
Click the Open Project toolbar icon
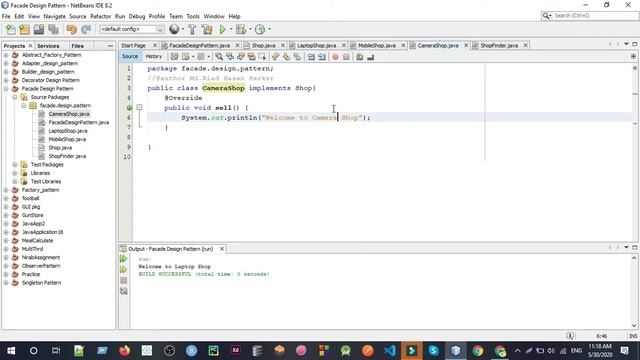tap(39, 29)
